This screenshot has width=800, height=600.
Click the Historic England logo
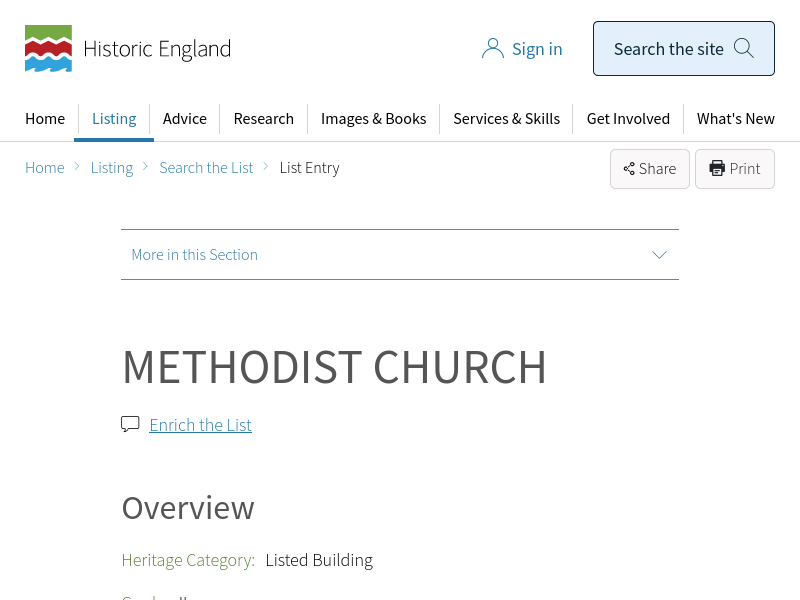pos(127,49)
